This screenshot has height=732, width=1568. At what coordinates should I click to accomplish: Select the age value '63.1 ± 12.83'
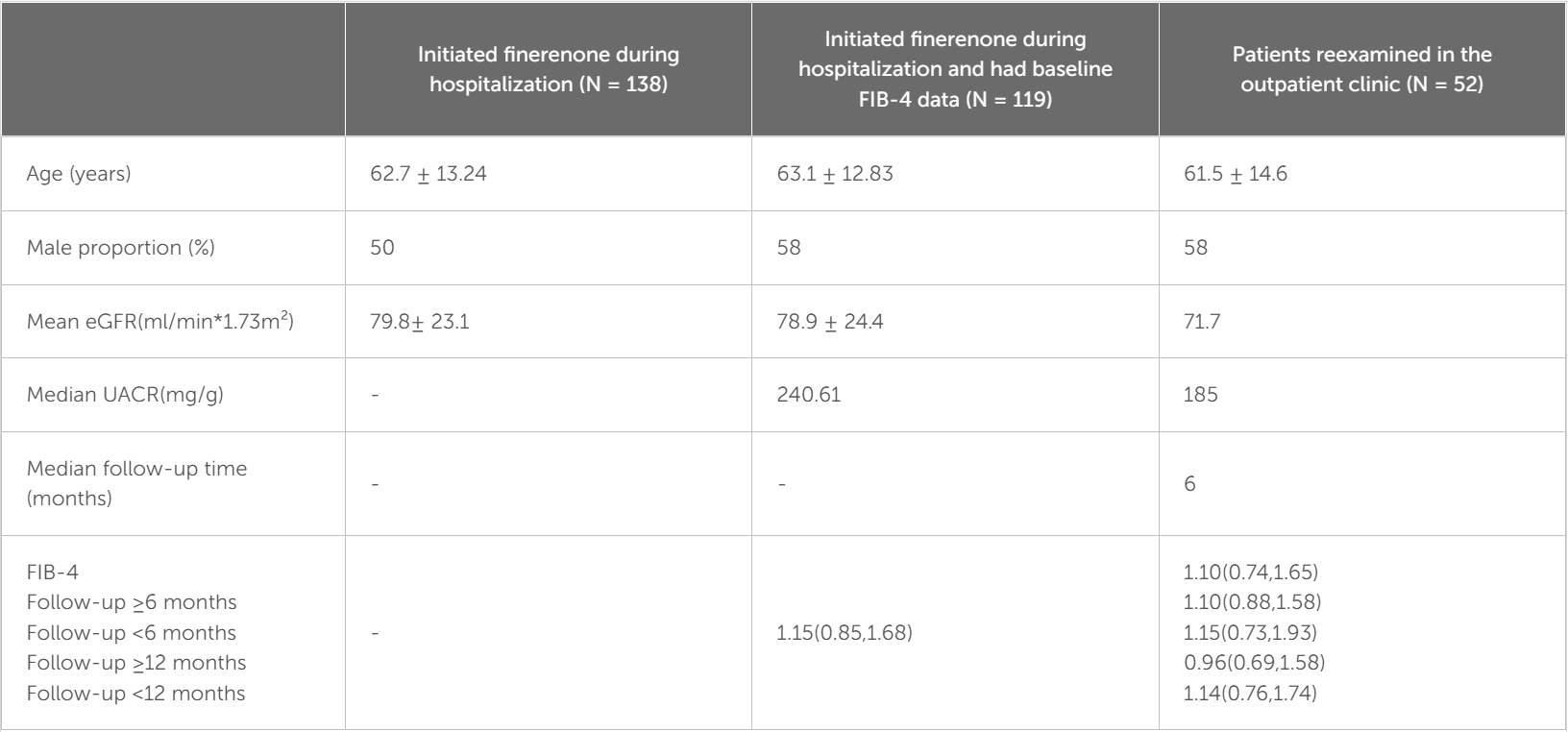coord(835,174)
